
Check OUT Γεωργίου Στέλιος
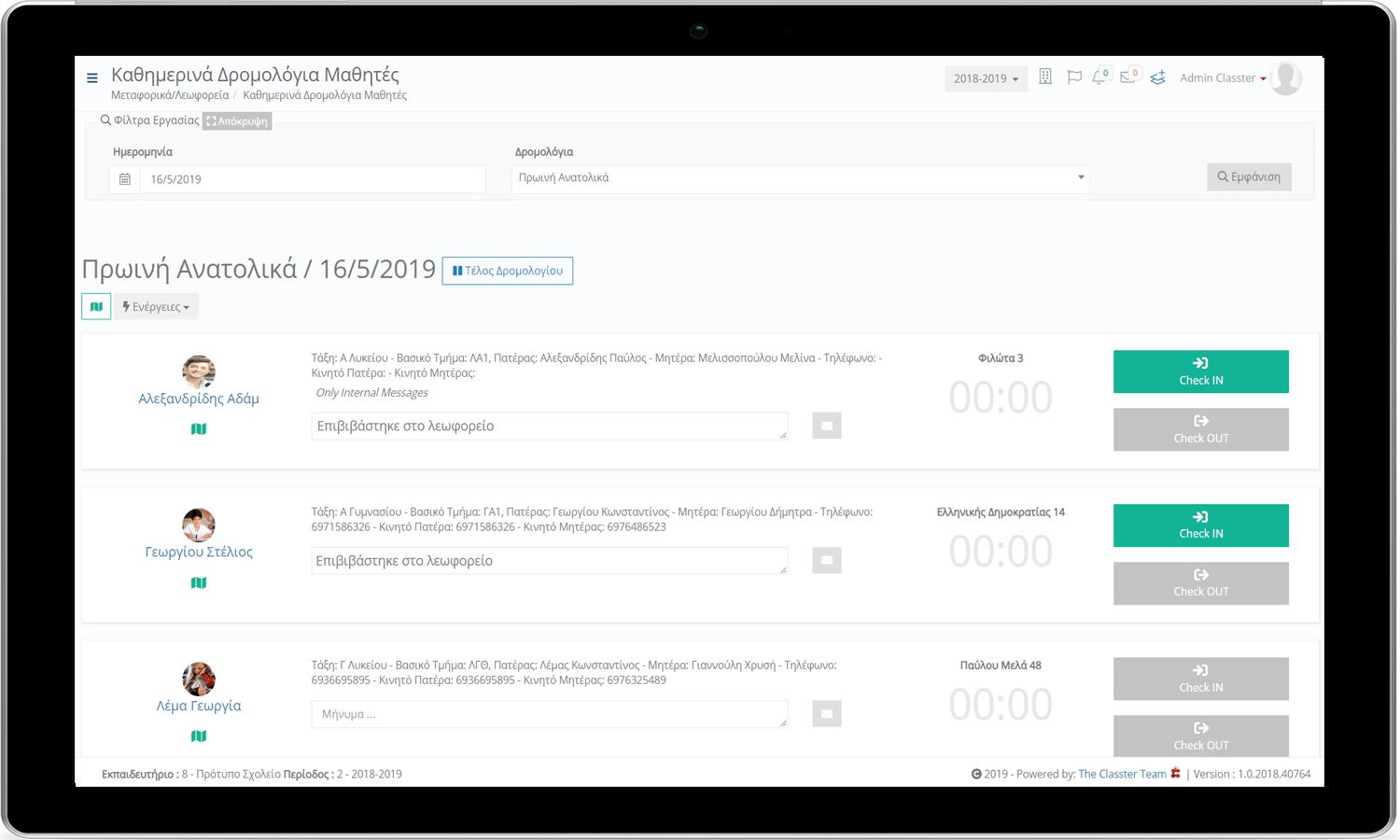click(x=1201, y=583)
